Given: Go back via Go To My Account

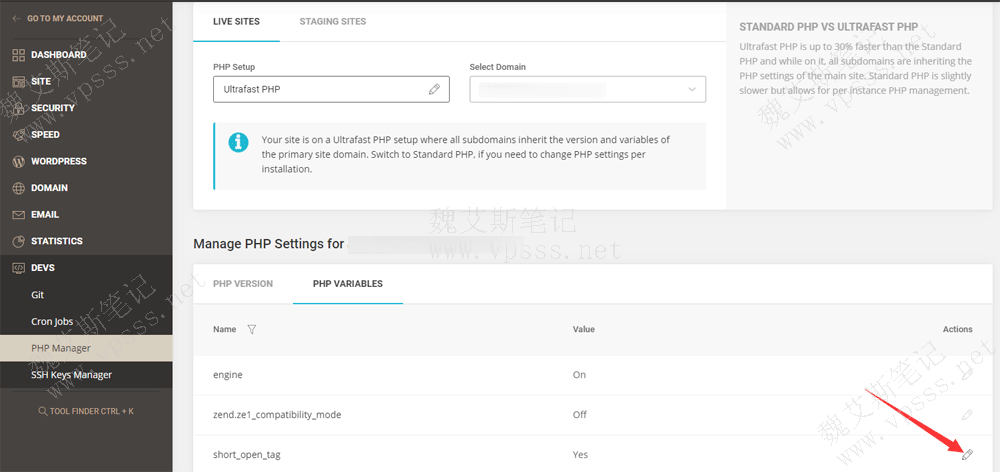Looking at the screenshot, I should tap(62, 18).
